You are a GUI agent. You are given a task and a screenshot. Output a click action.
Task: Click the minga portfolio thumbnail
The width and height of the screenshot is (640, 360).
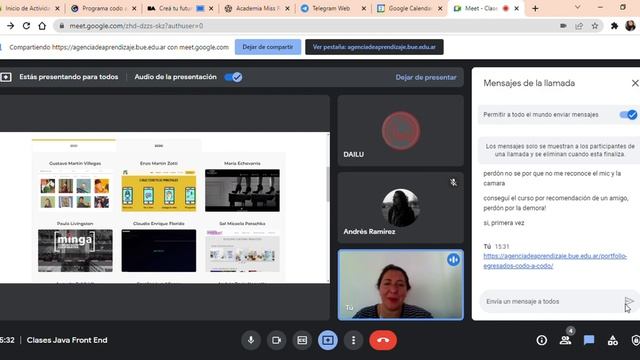[75, 251]
